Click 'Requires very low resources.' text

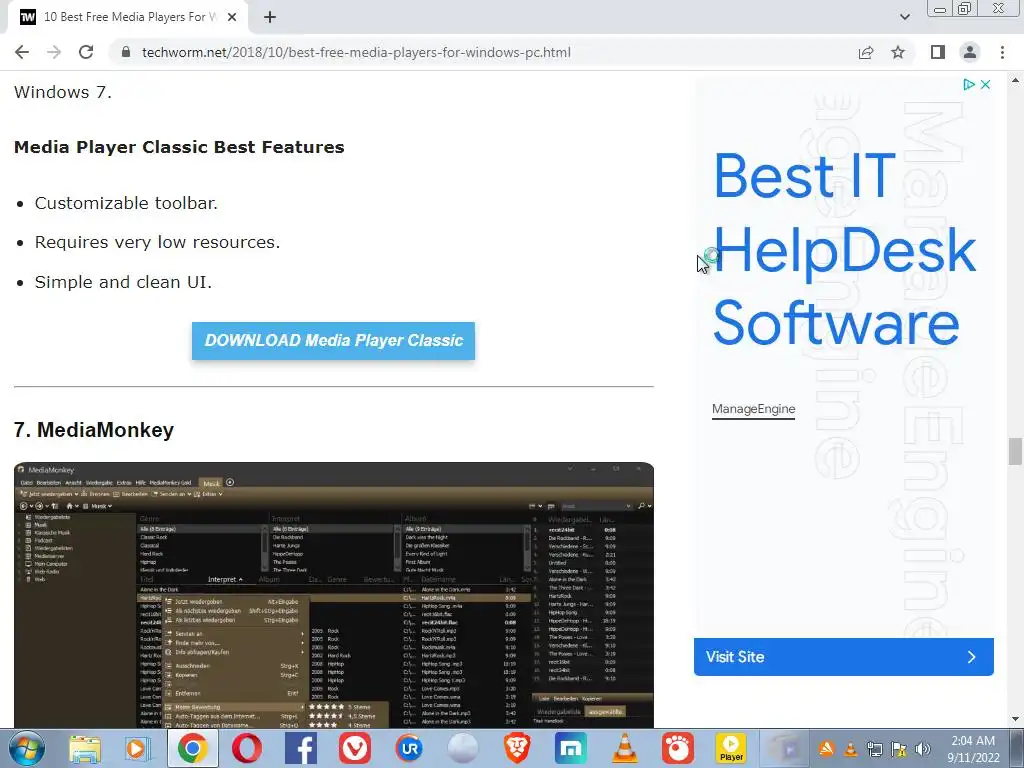(x=157, y=242)
